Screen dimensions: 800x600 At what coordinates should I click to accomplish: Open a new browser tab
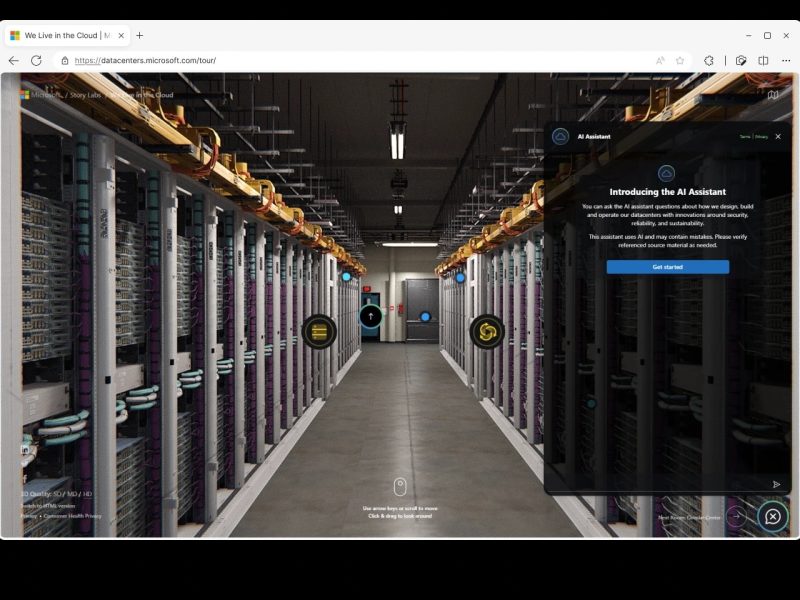point(141,33)
